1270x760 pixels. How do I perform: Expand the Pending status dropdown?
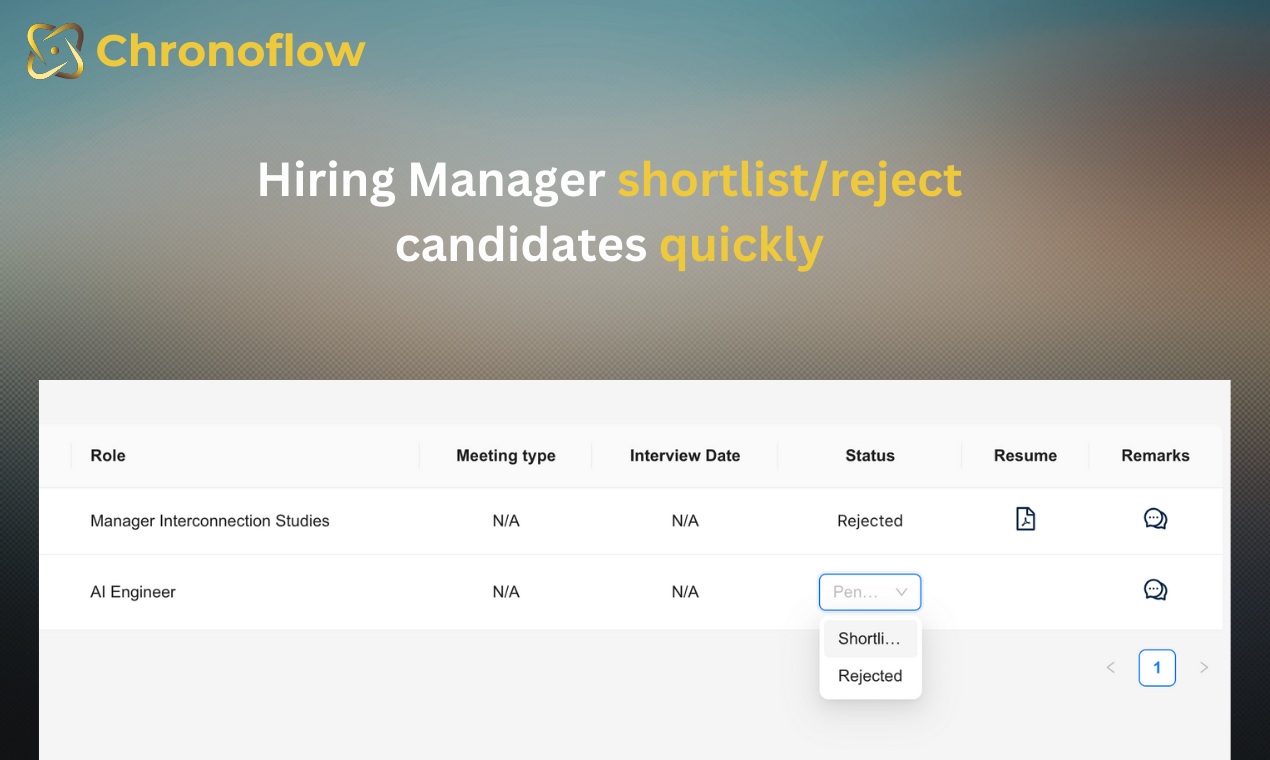[x=870, y=592]
